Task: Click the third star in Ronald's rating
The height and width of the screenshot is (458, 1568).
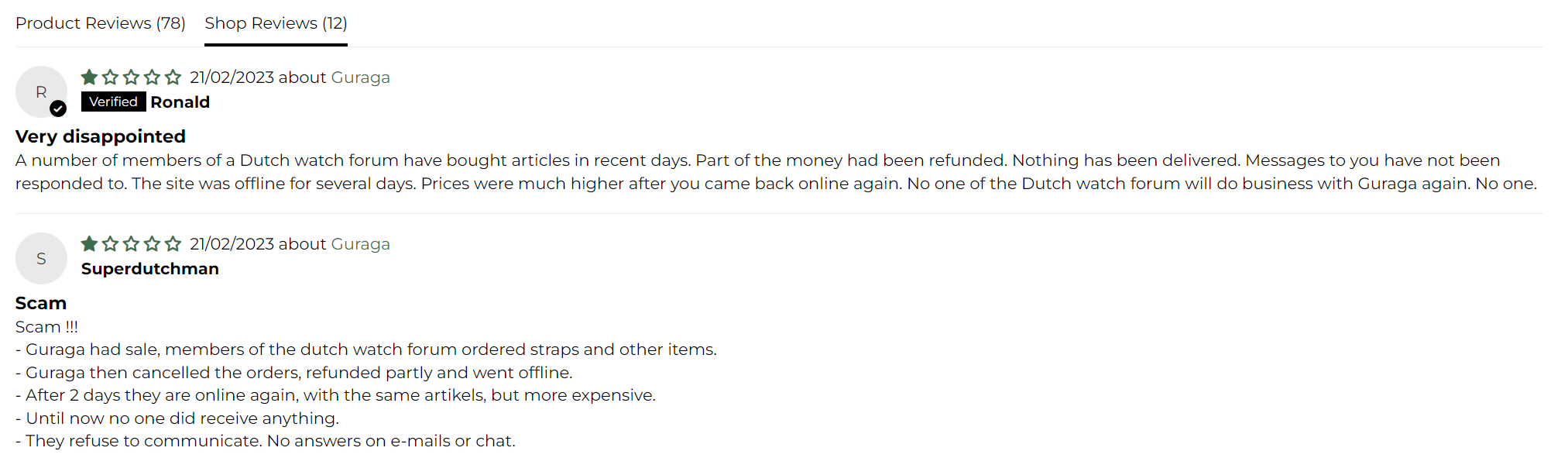Action: [131, 77]
